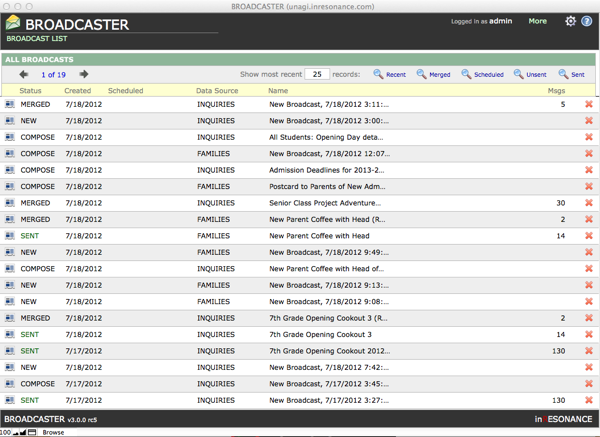This screenshot has width=600, height=437.
Task: Open detail icon for 7th Grade Cookout 2012
Action: [9, 351]
